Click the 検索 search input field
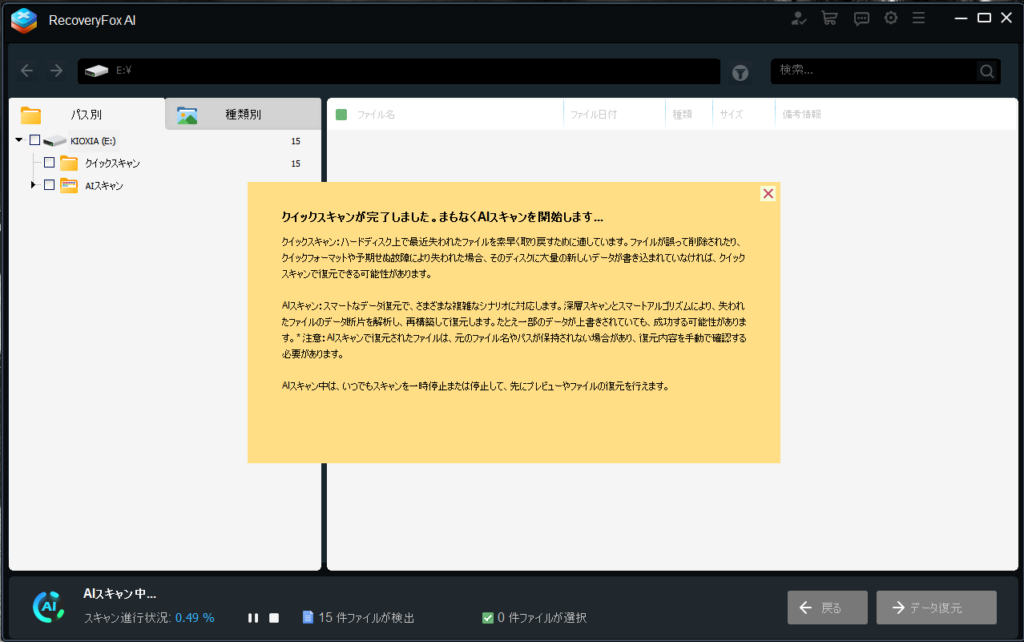This screenshot has width=1024, height=642. (872, 71)
